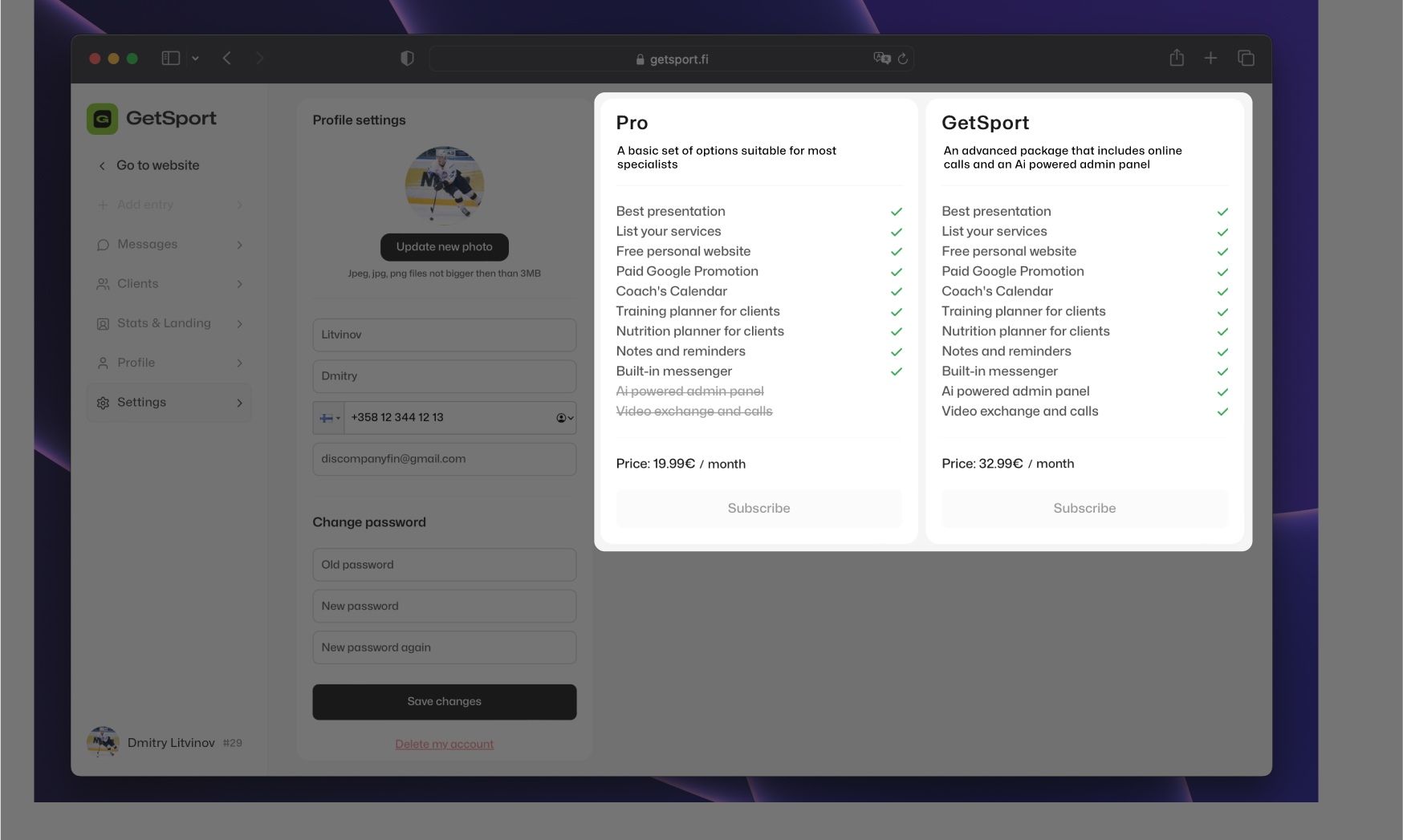Image resolution: width=1403 pixels, height=840 pixels.
Task: Expand Stats & Landing chevron
Action: (x=239, y=323)
